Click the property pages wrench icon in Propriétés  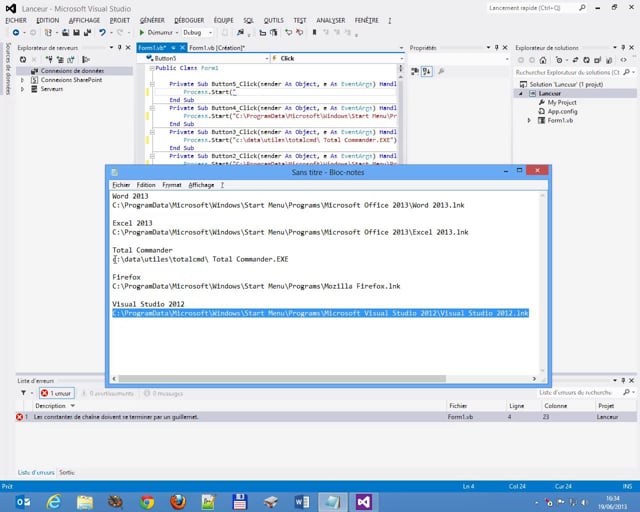coord(441,71)
